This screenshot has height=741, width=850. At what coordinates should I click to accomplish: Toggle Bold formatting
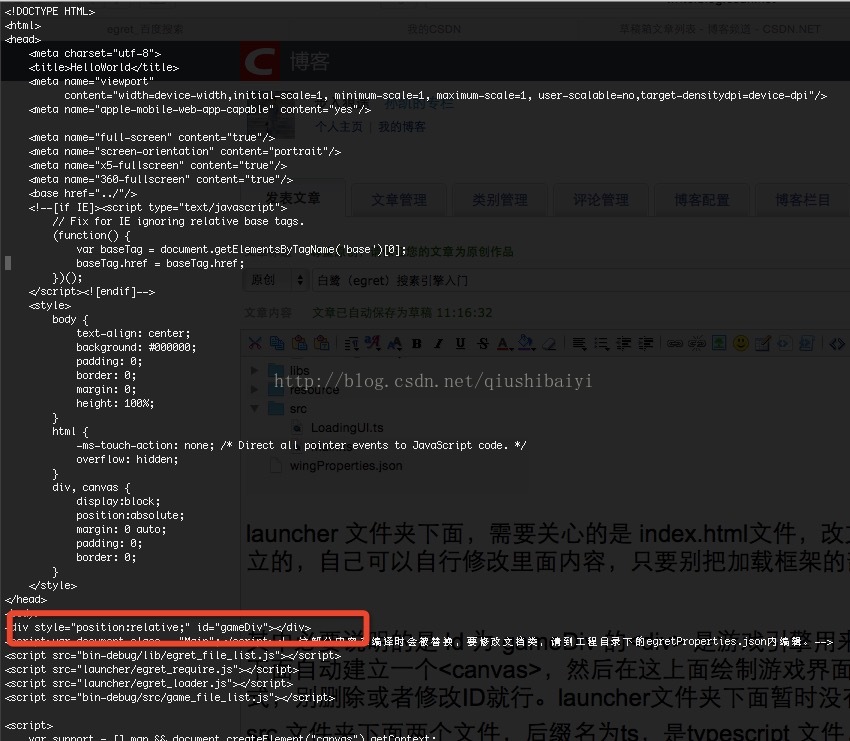tap(416, 343)
